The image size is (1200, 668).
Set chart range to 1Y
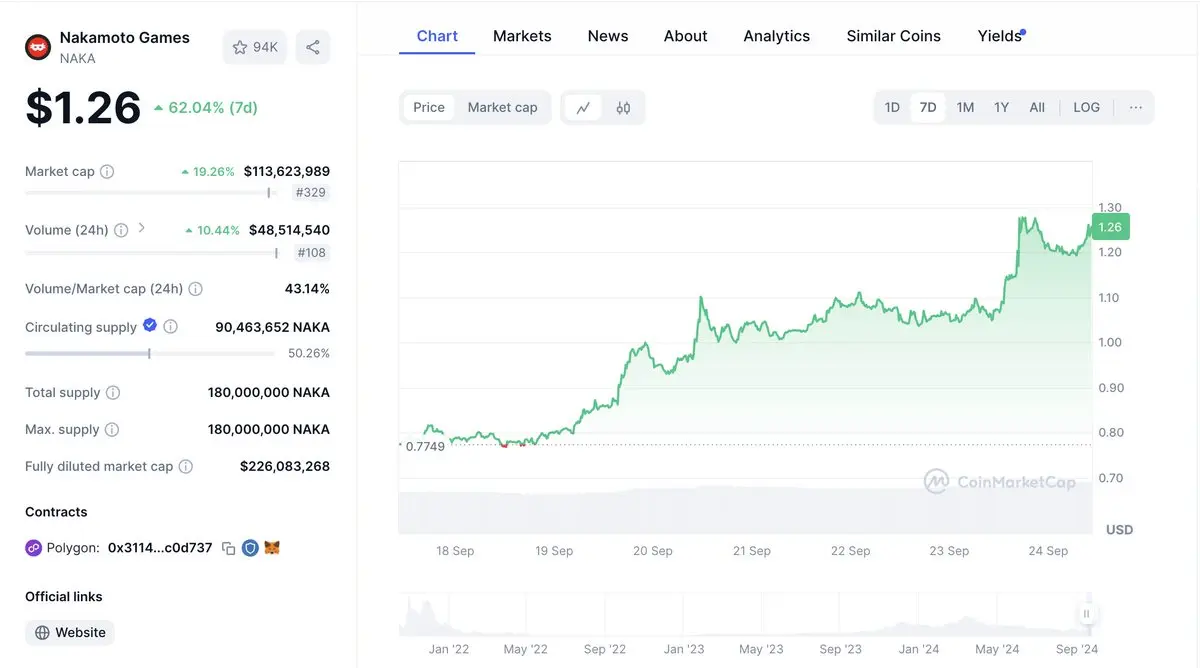(1001, 108)
